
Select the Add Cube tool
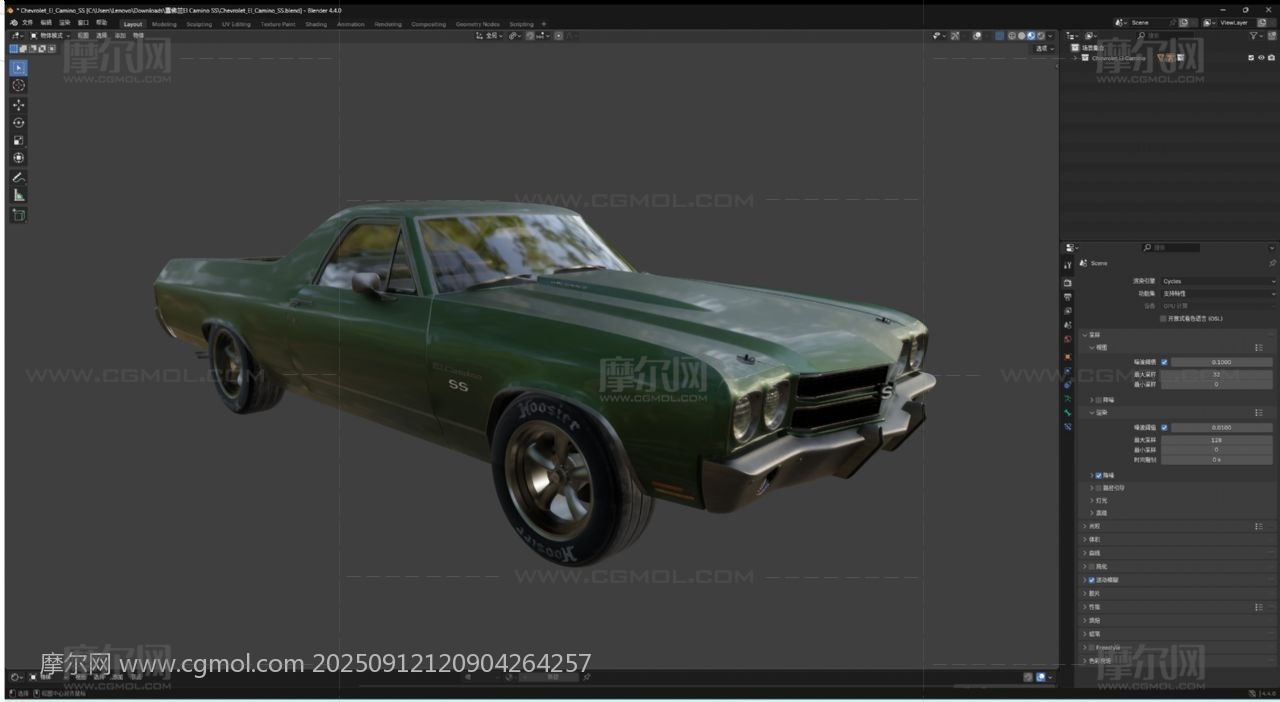tap(18, 215)
